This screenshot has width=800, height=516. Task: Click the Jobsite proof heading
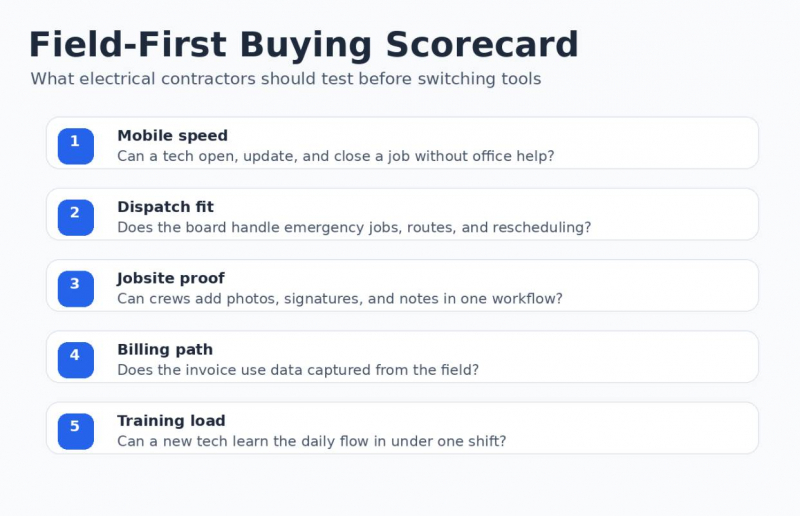click(170, 278)
